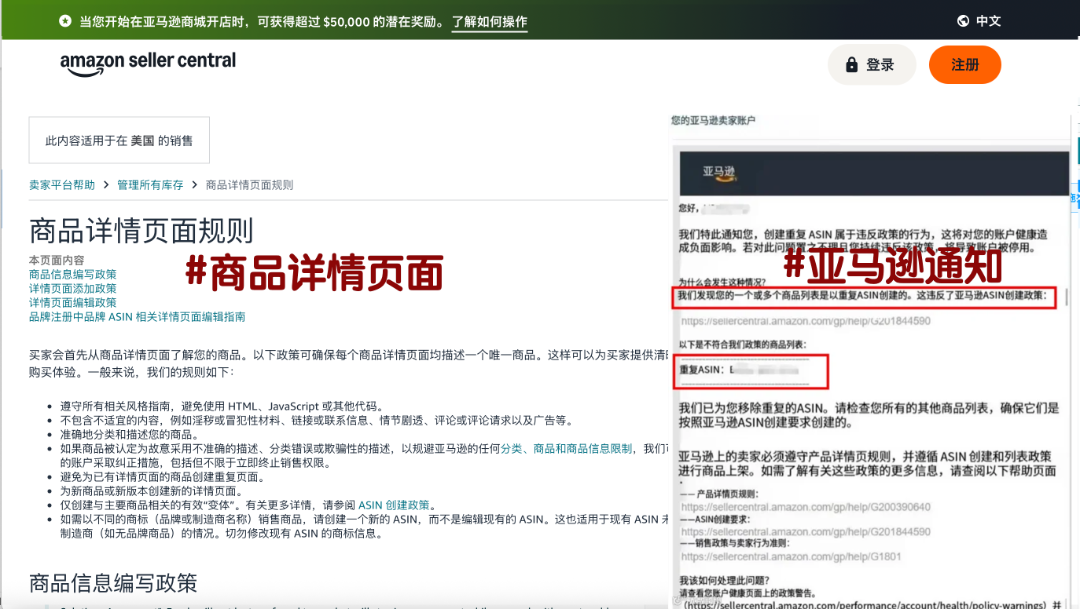This screenshot has height=609, width=1080.
Task: Switch language via 中文 selector
Action: [x=988, y=21]
